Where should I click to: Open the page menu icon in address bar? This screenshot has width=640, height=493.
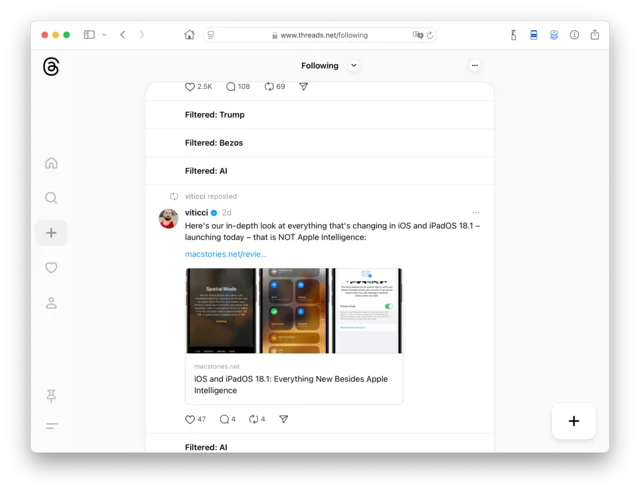click(x=211, y=35)
